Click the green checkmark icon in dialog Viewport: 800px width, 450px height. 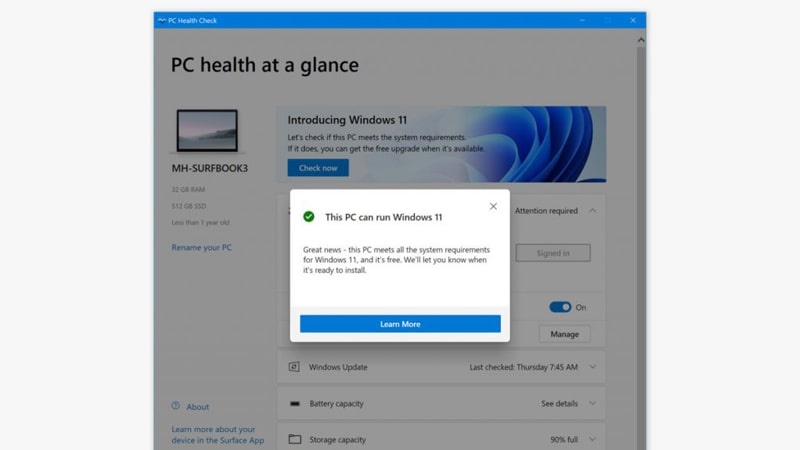pyautogui.click(x=309, y=217)
